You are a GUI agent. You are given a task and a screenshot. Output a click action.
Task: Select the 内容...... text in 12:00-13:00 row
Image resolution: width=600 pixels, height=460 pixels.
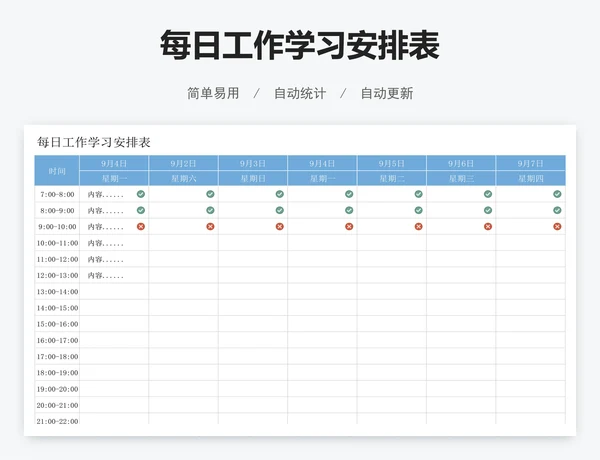click(x=106, y=275)
